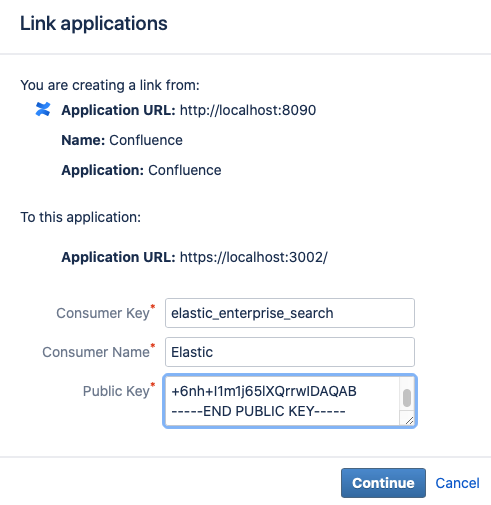This screenshot has width=491, height=505.
Task: Click the Link applications dialog heading
Action: coord(94,23)
